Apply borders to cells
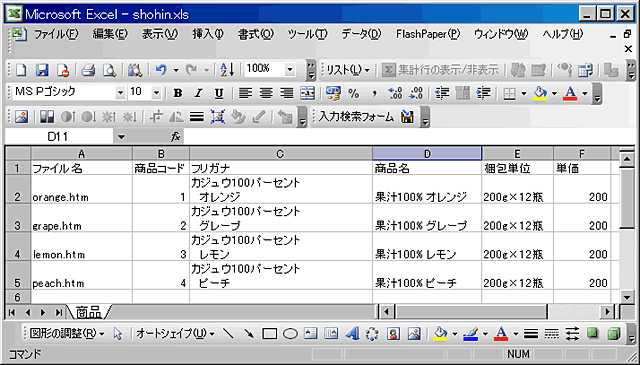640x365 pixels. (509, 93)
